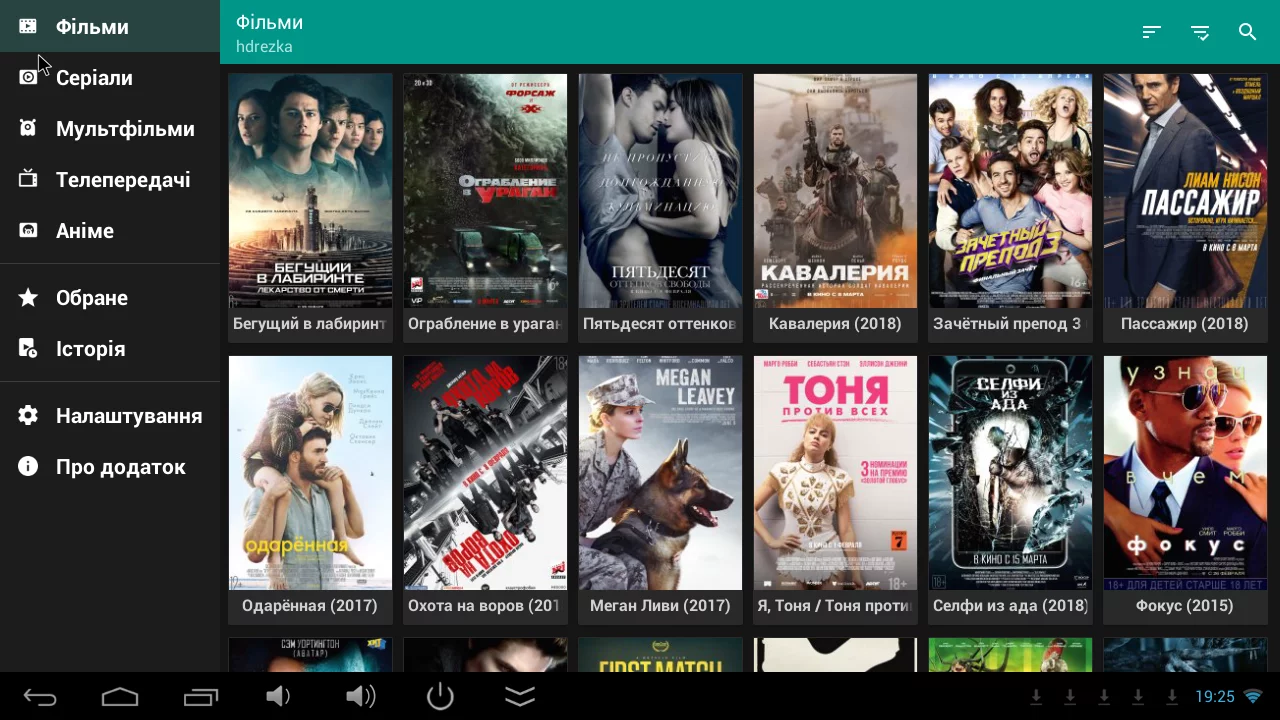Open the Ограбление в ураган poster

coord(485,191)
